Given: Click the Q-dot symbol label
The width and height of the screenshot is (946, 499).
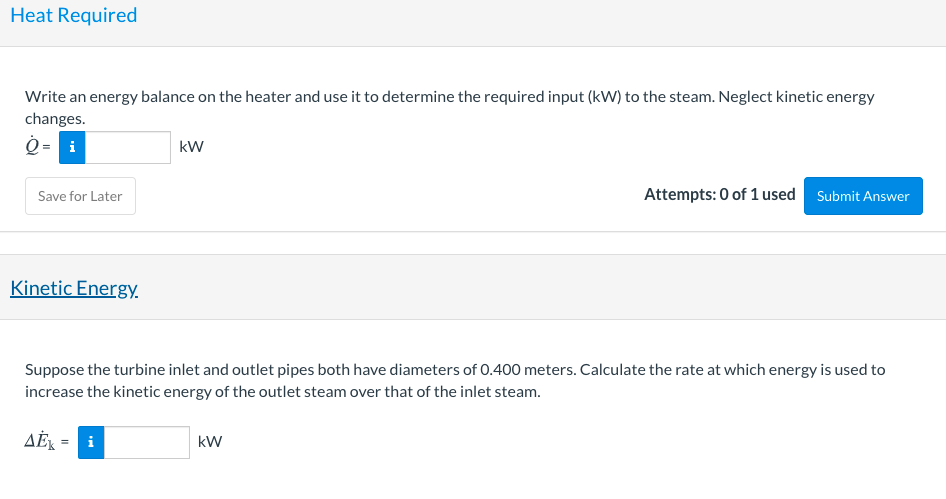Looking at the screenshot, I should (33, 147).
